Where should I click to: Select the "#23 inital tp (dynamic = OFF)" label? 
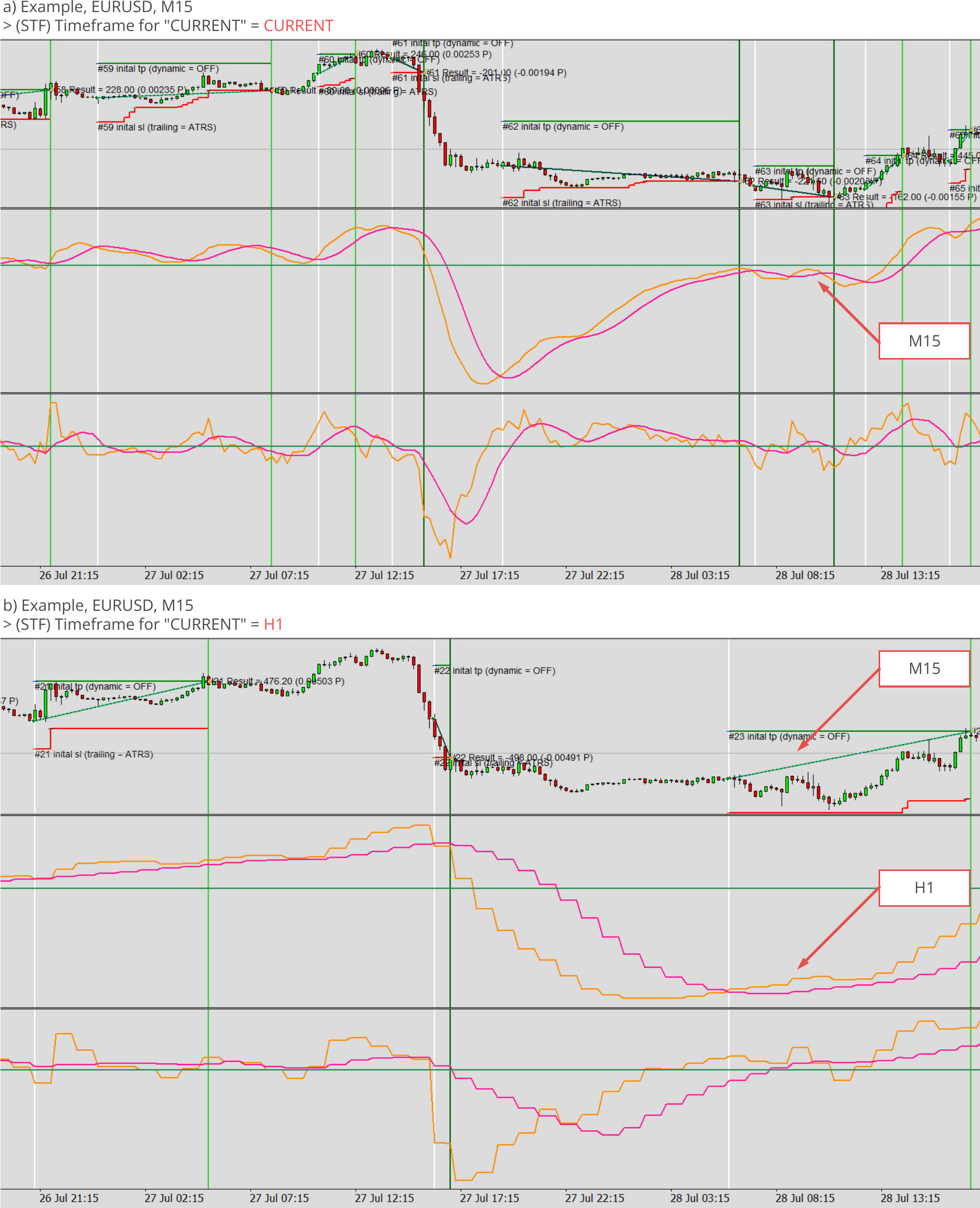tap(789, 736)
